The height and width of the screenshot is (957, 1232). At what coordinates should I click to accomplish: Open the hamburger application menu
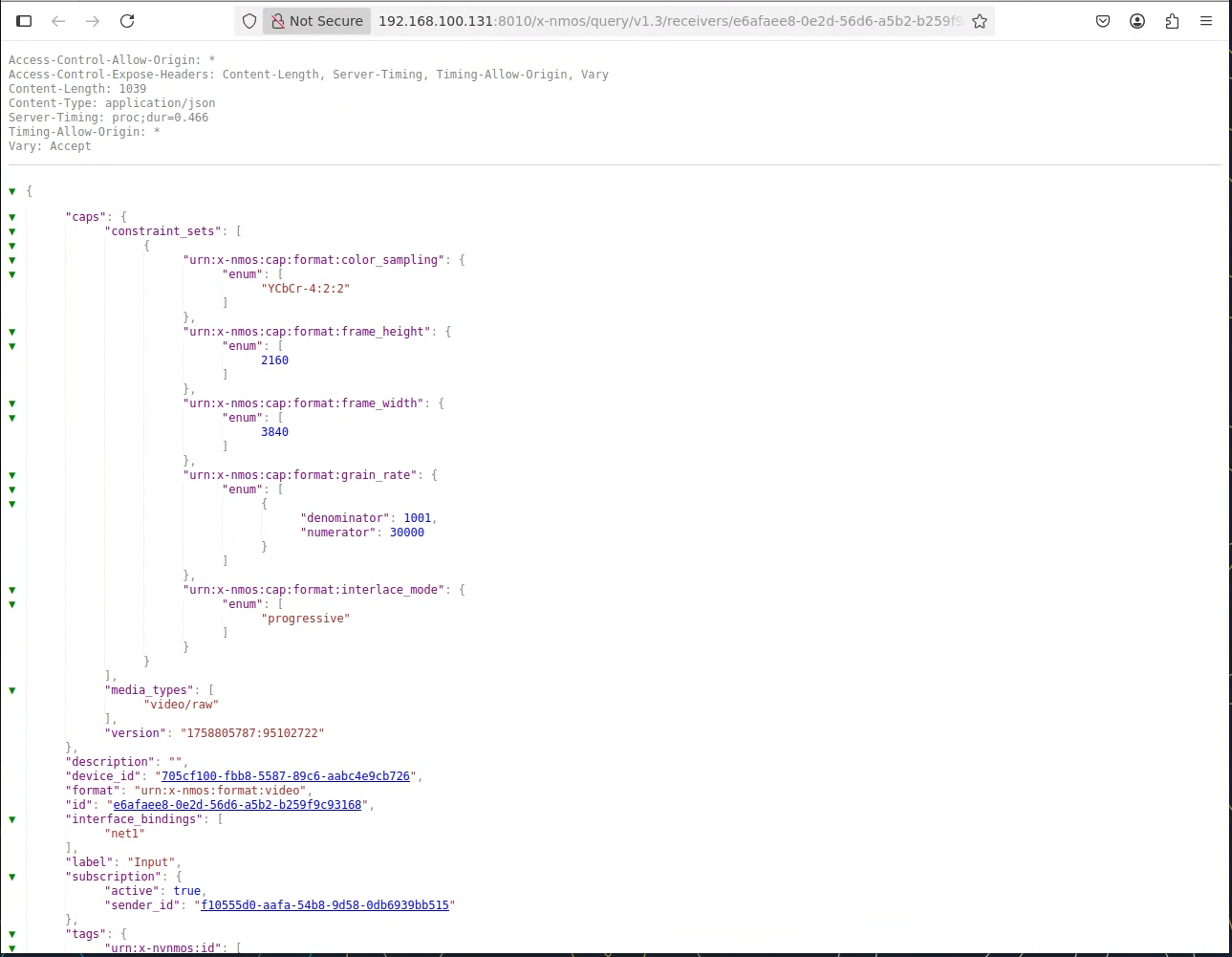click(x=1206, y=21)
